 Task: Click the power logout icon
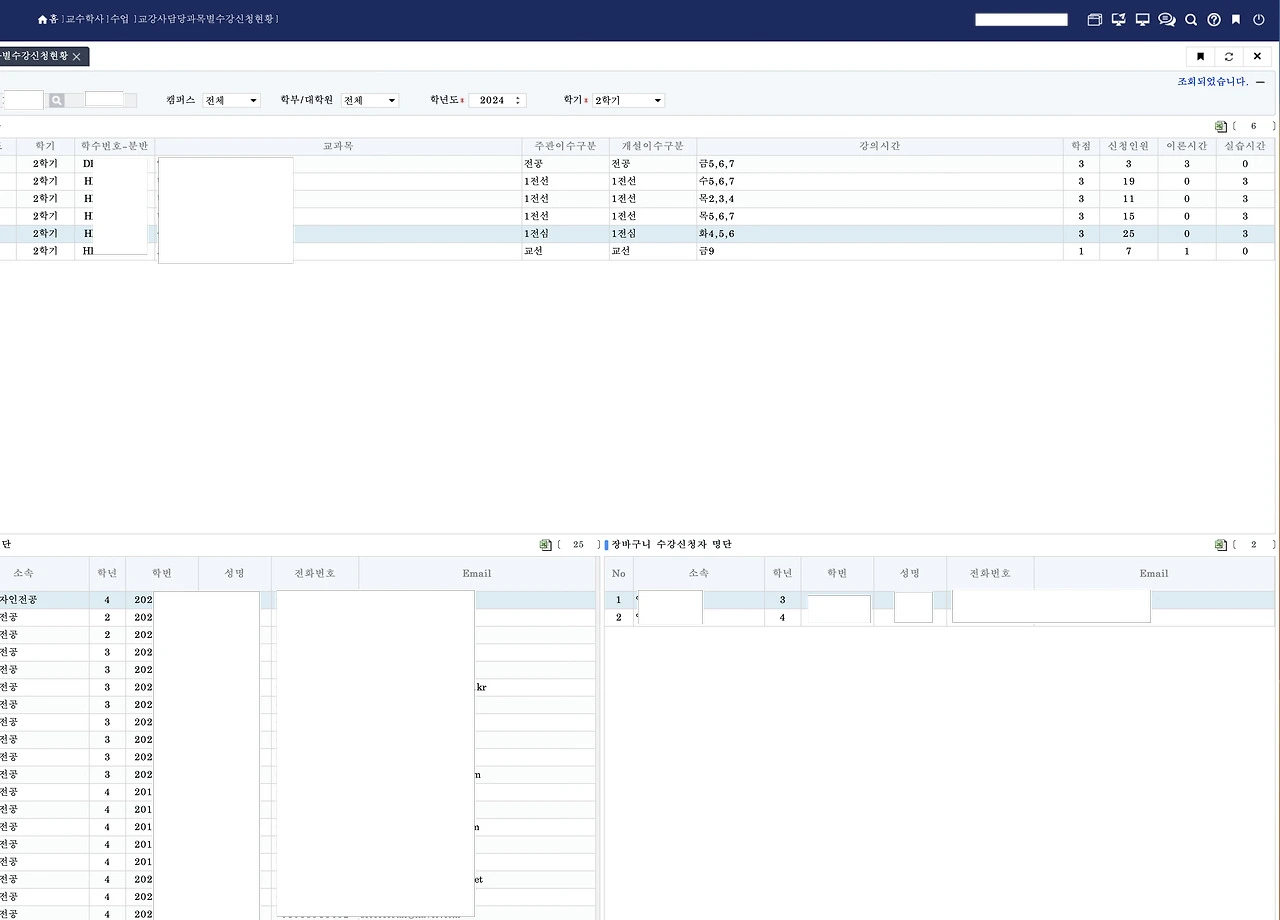(1259, 19)
